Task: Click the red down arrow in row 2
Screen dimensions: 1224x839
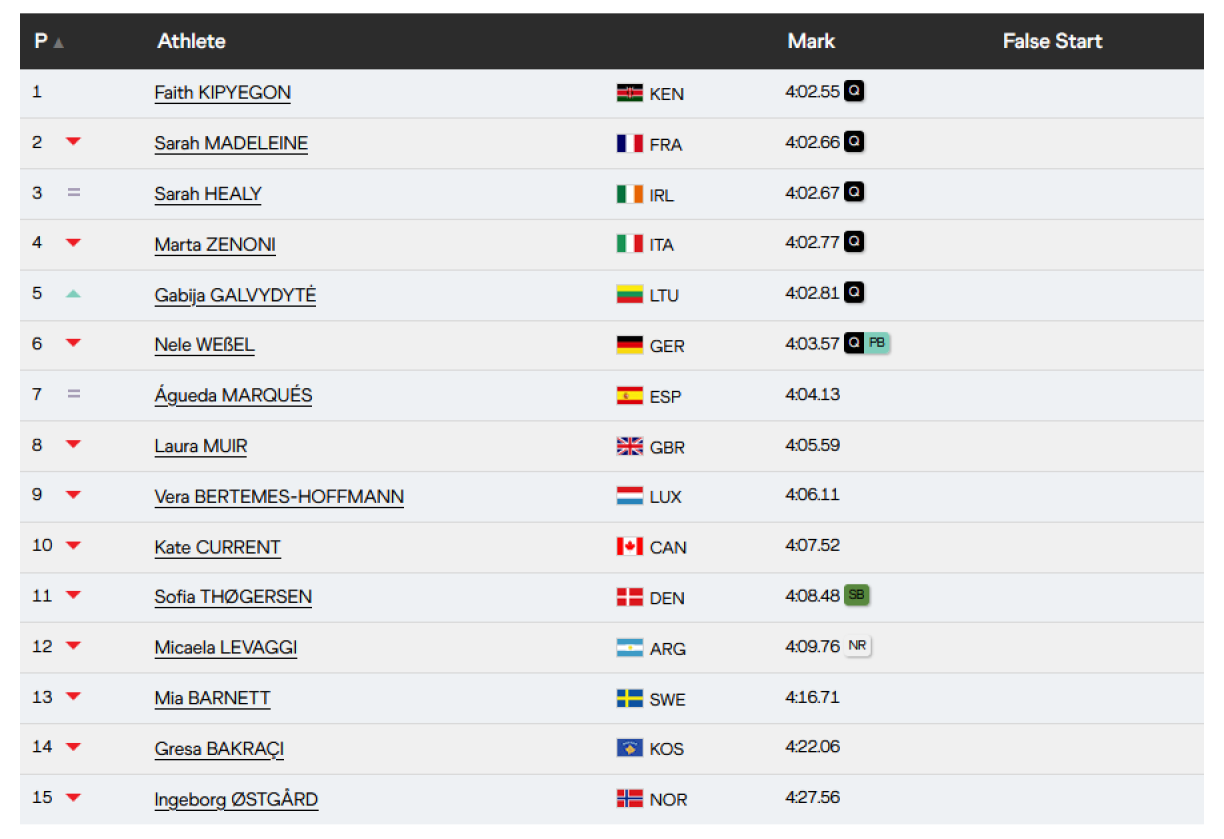Action: pos(73,142)
